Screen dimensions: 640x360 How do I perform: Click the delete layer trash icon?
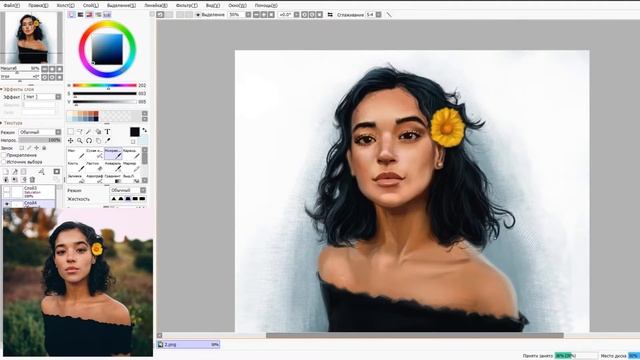click(32, 180)
